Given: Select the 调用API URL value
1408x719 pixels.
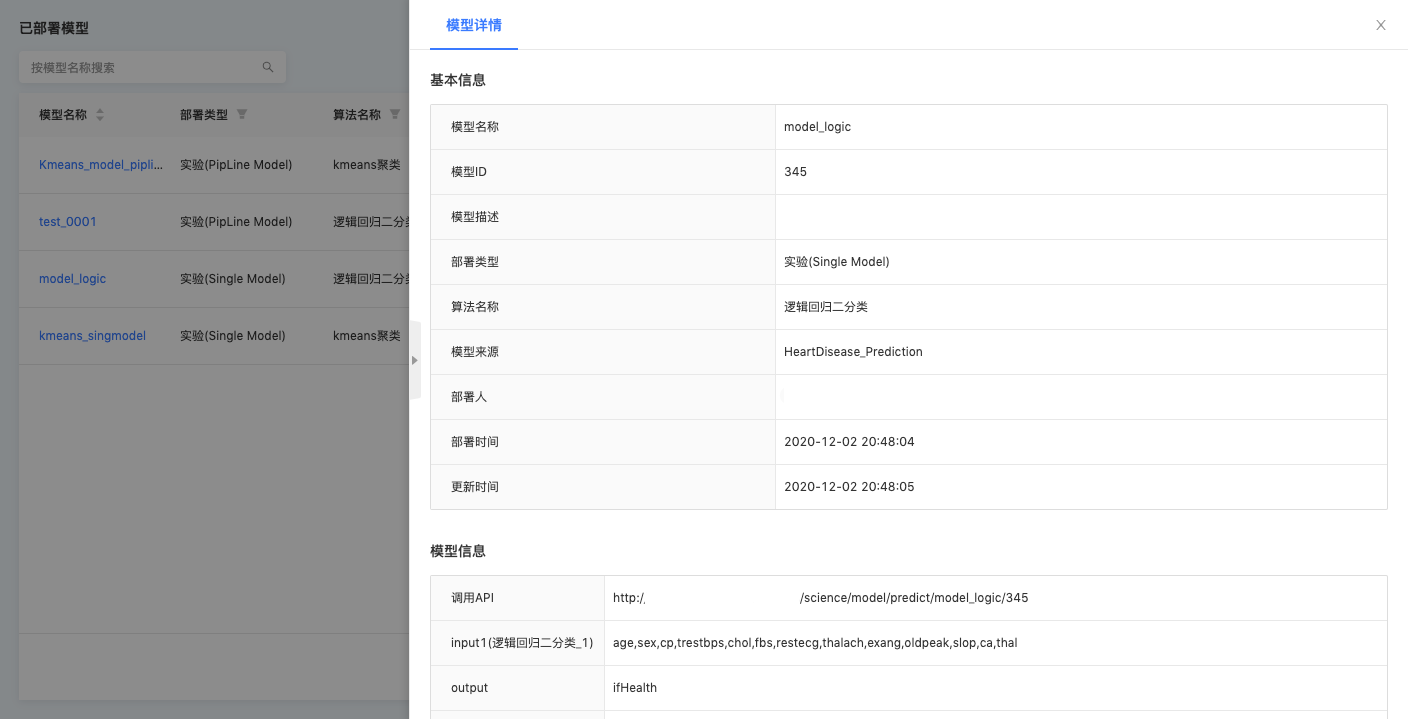Looking at the screenshot, I should pyautogui.click(x=820, y=598).
